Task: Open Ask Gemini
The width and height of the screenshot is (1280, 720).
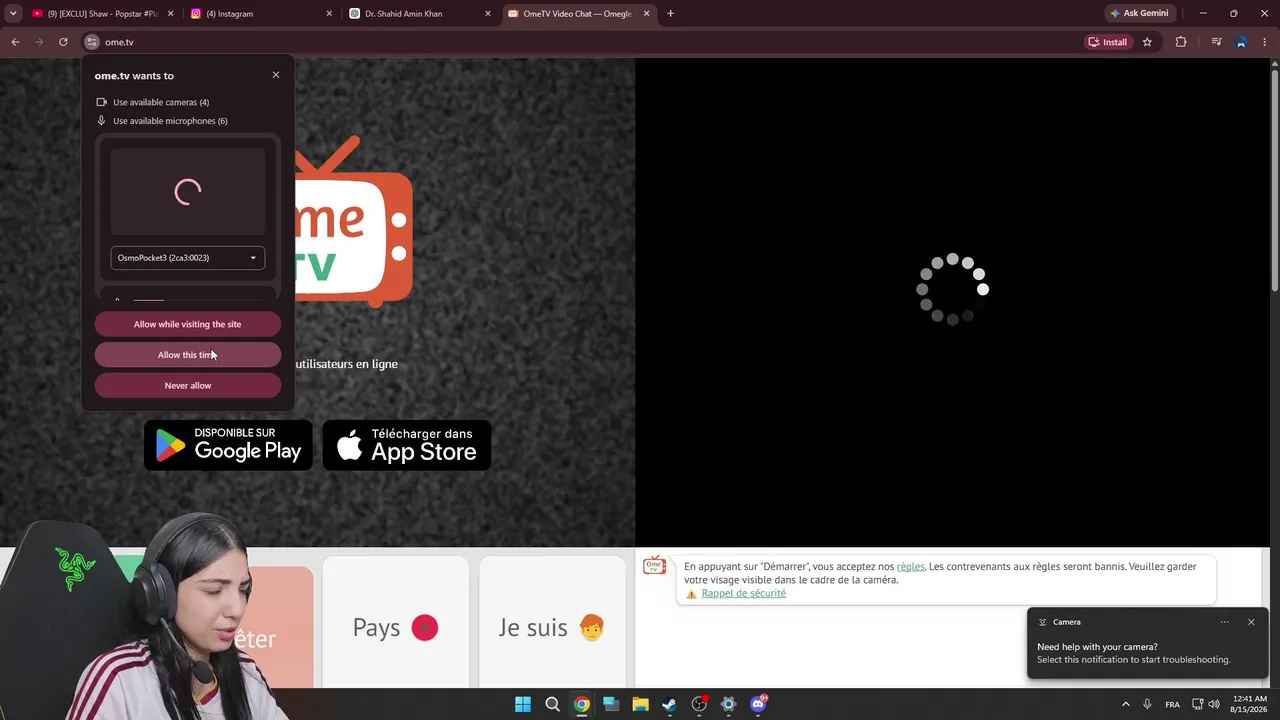Action: coord(1139,14)
